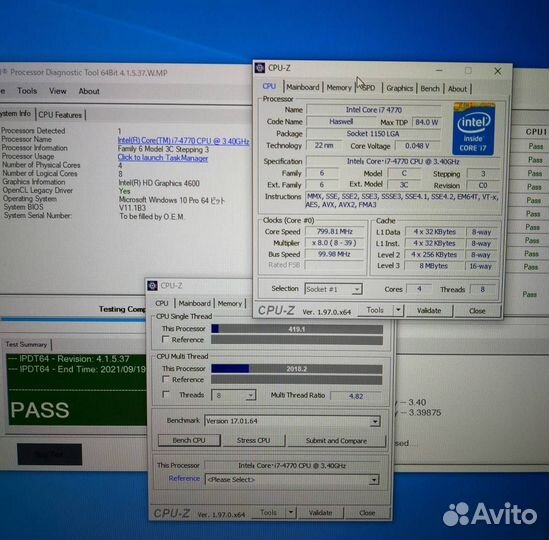Click the Bus Speed value 99.98 MHz
Screen dimensions: 549x540
click(334, 254)
